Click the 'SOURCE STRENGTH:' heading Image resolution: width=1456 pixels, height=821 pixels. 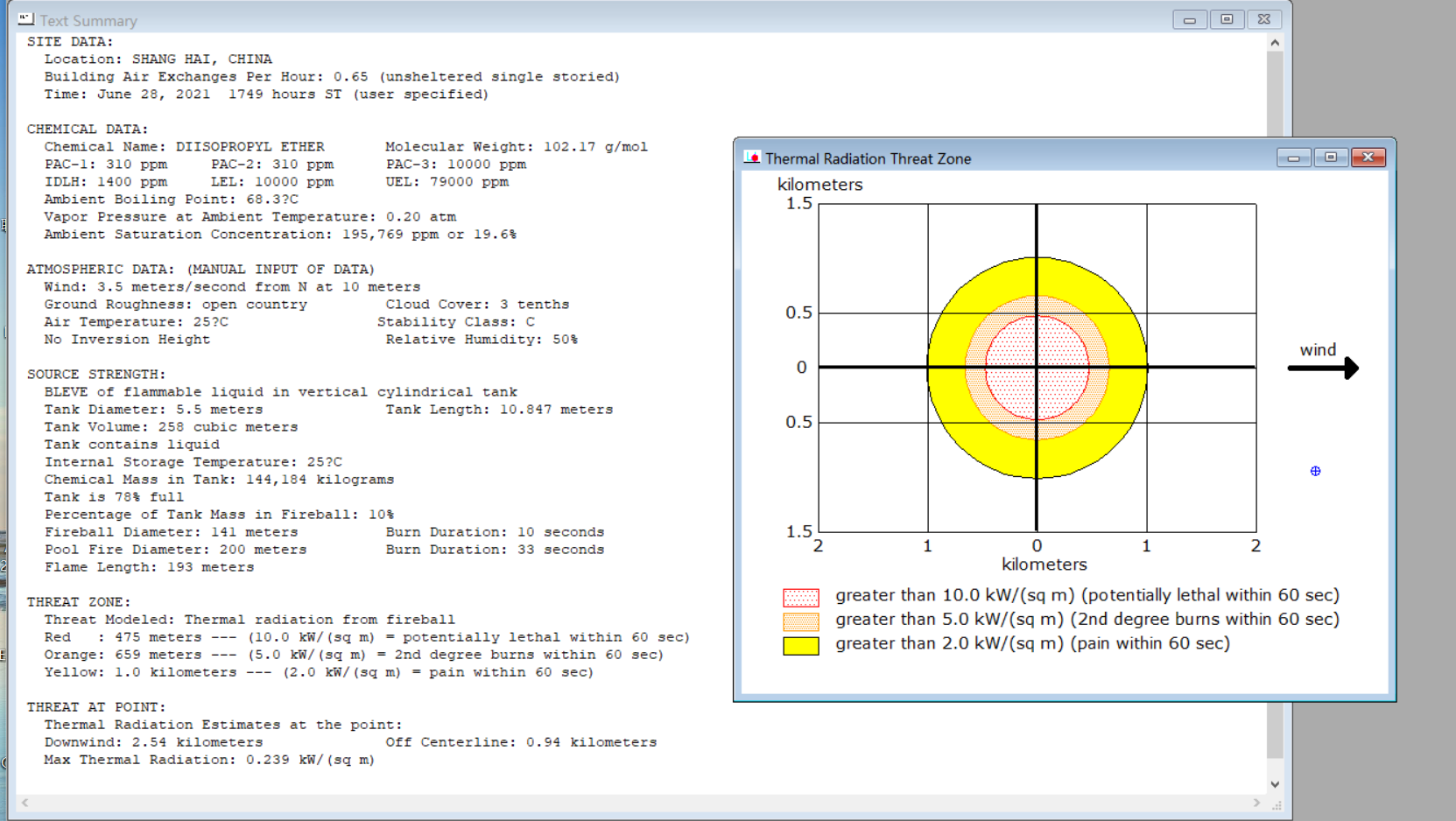tap(96, 375)
